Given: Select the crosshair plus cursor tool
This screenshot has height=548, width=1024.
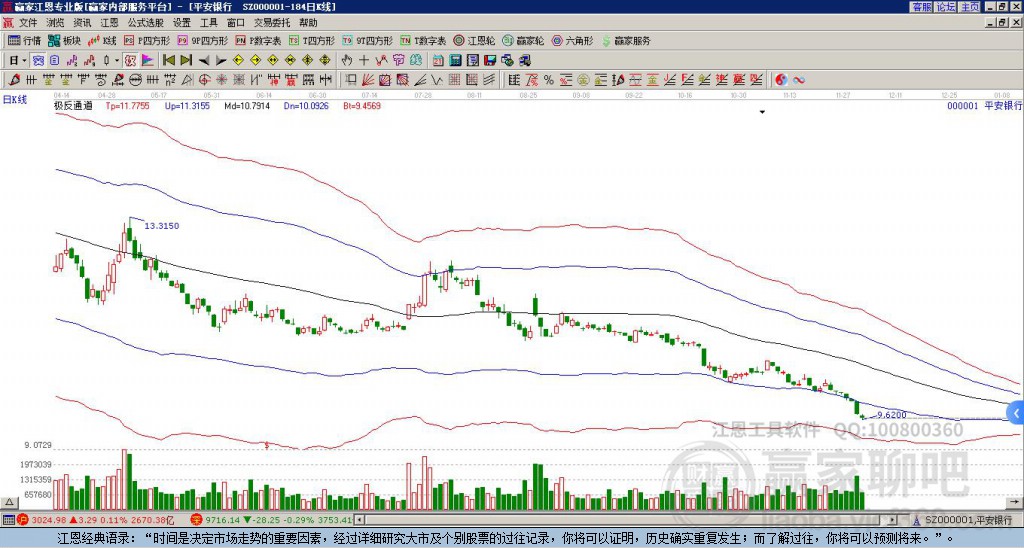Looking at the screenshot, I should point(364,61).
